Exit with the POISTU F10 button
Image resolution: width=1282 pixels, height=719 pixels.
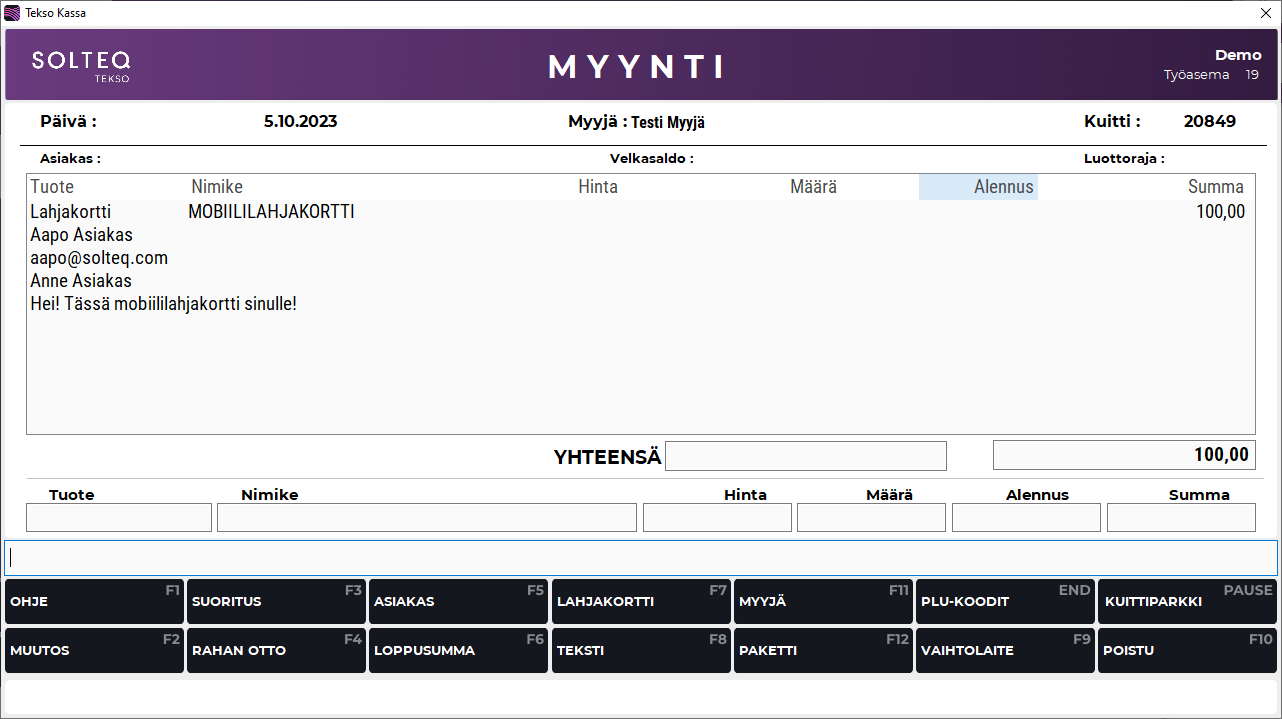point(1187,650)
